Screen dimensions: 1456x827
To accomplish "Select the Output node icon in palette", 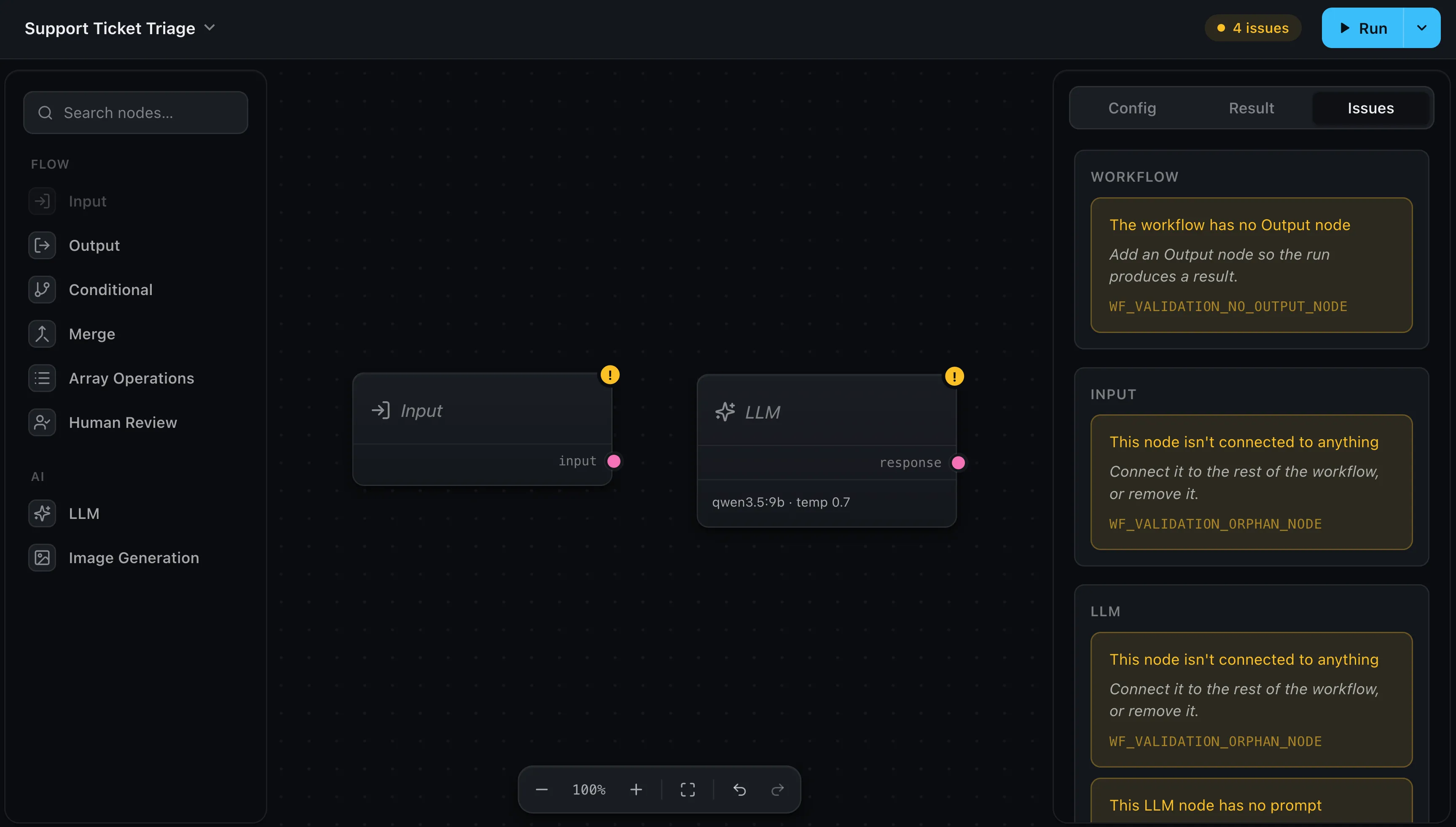I will click(x=42, y=245).
